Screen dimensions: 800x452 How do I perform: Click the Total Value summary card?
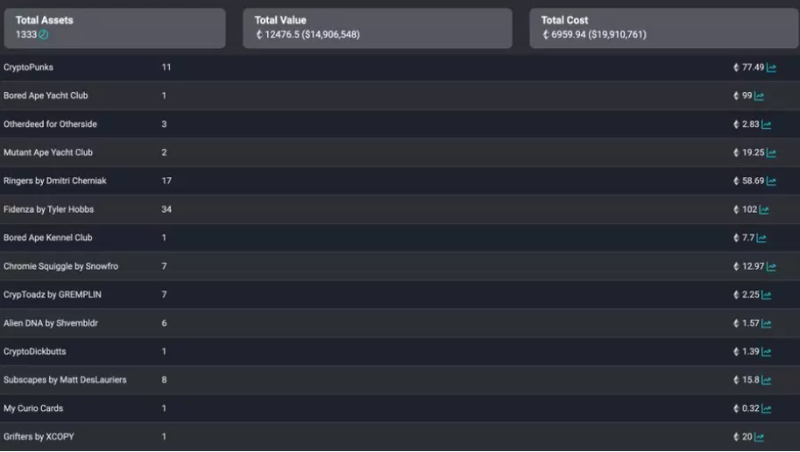tap(377, 28)
